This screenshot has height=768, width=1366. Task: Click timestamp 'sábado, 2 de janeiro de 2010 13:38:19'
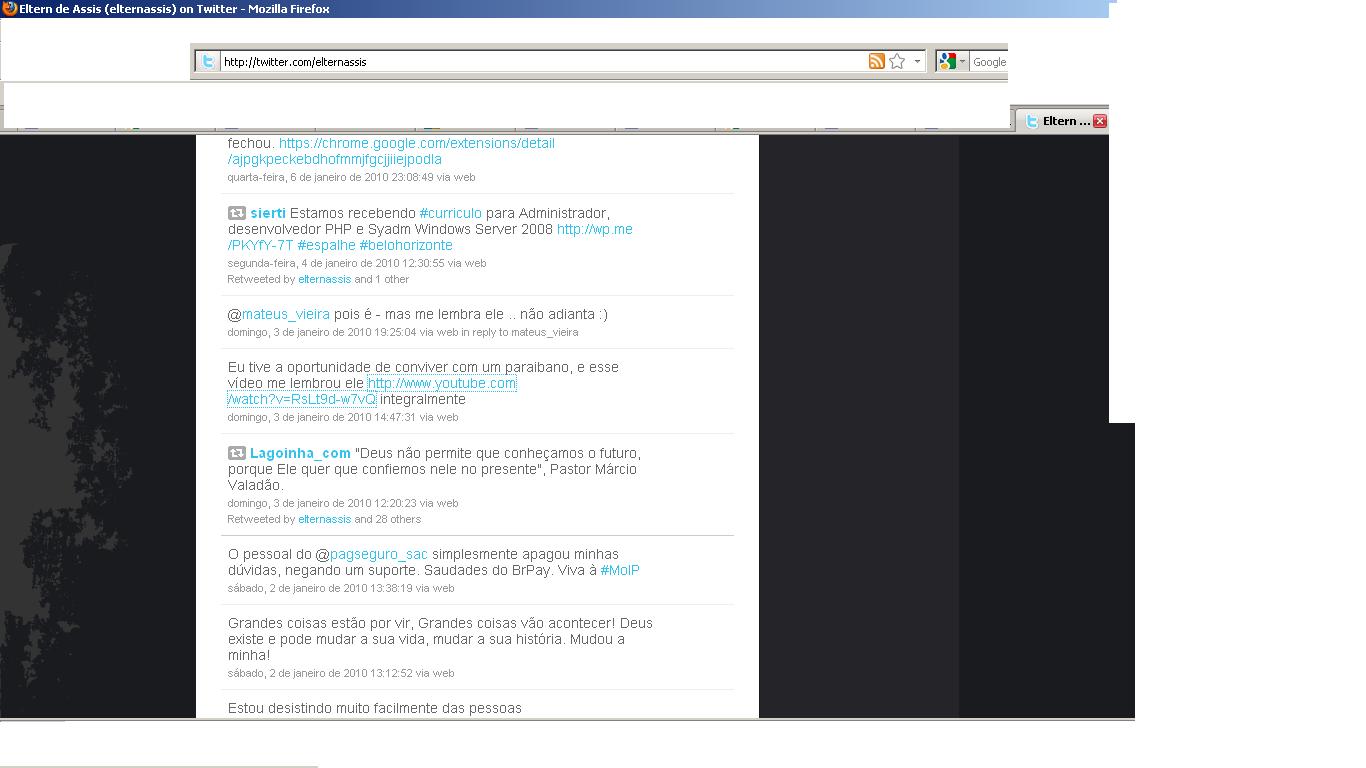pyautogui.click(x=320, y=588)
